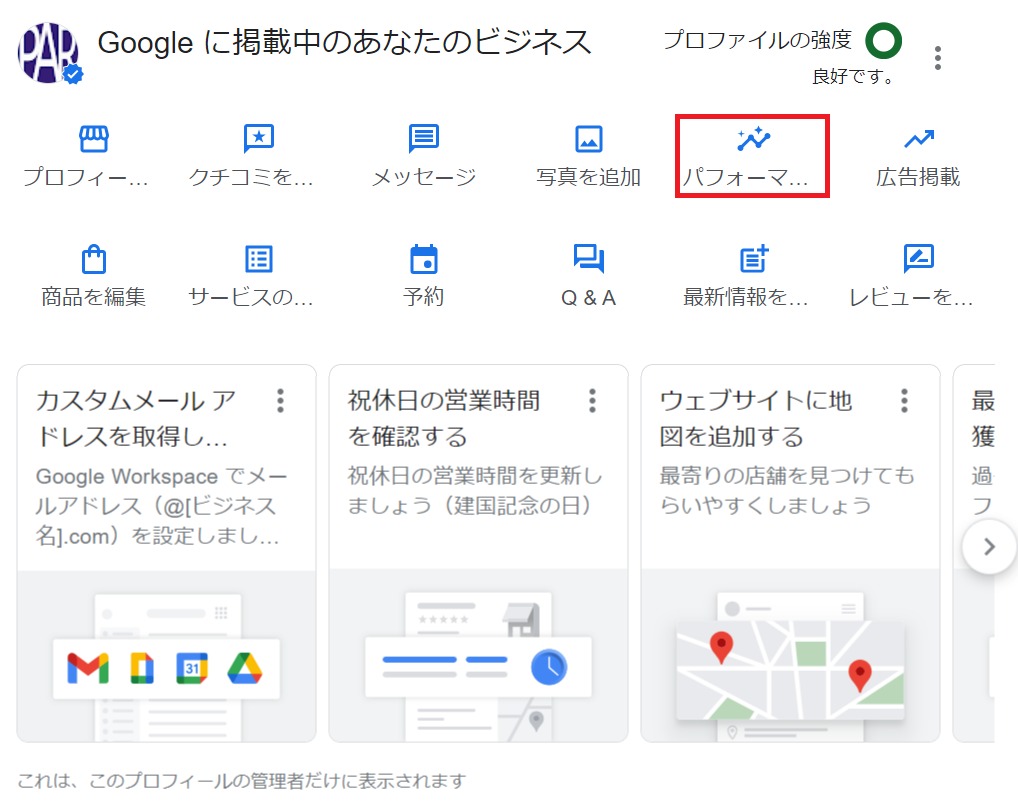
Task: Click the プロファイルの強度 label
Action: (x=757, y=40)
